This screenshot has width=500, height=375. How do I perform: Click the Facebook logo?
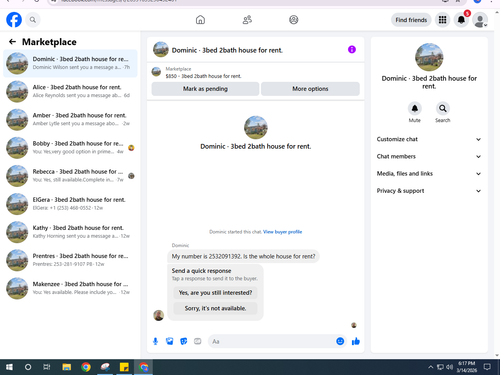tap(14, 20)
